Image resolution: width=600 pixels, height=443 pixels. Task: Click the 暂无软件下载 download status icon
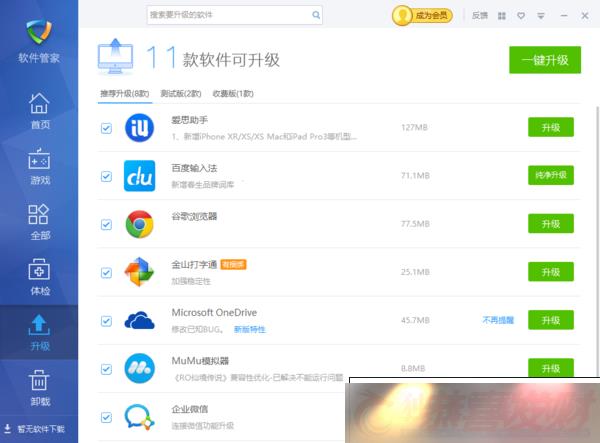pos(7,428)
